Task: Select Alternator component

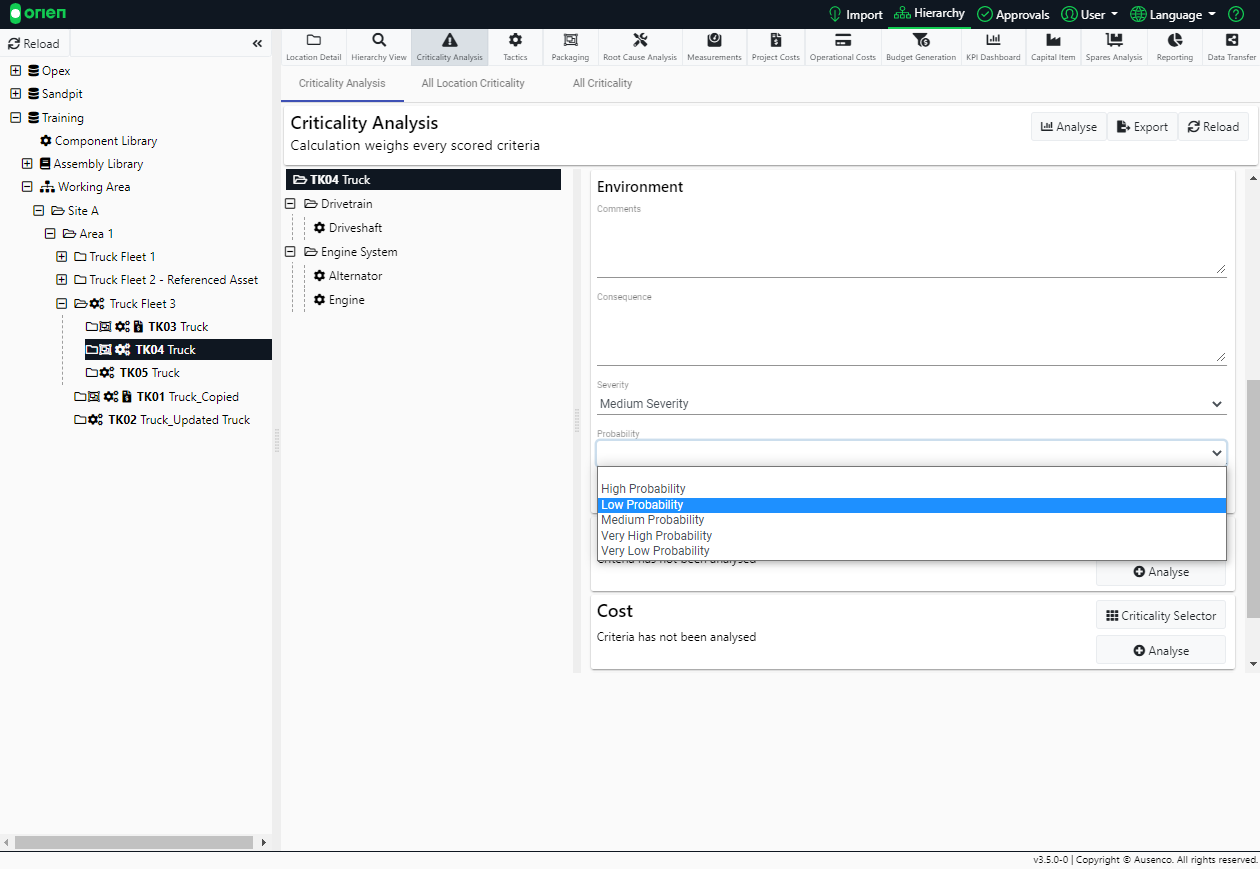Action: tap(348, 276)
